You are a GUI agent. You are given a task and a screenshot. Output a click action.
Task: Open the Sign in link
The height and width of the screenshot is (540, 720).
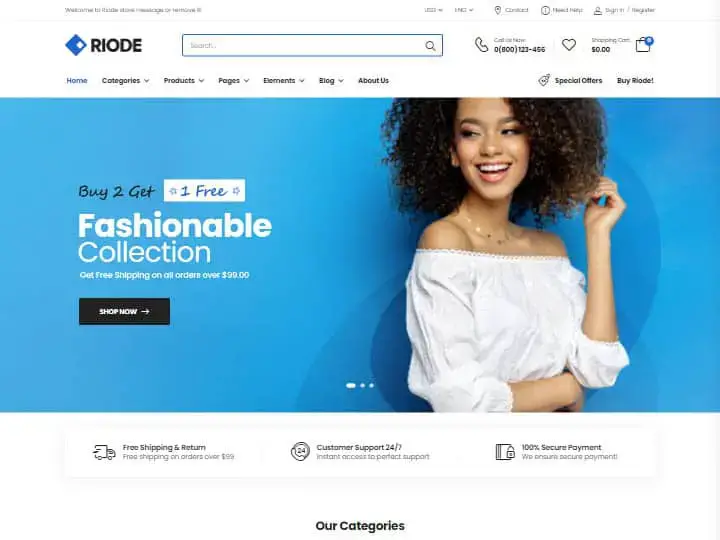click(x=614, y=10)
